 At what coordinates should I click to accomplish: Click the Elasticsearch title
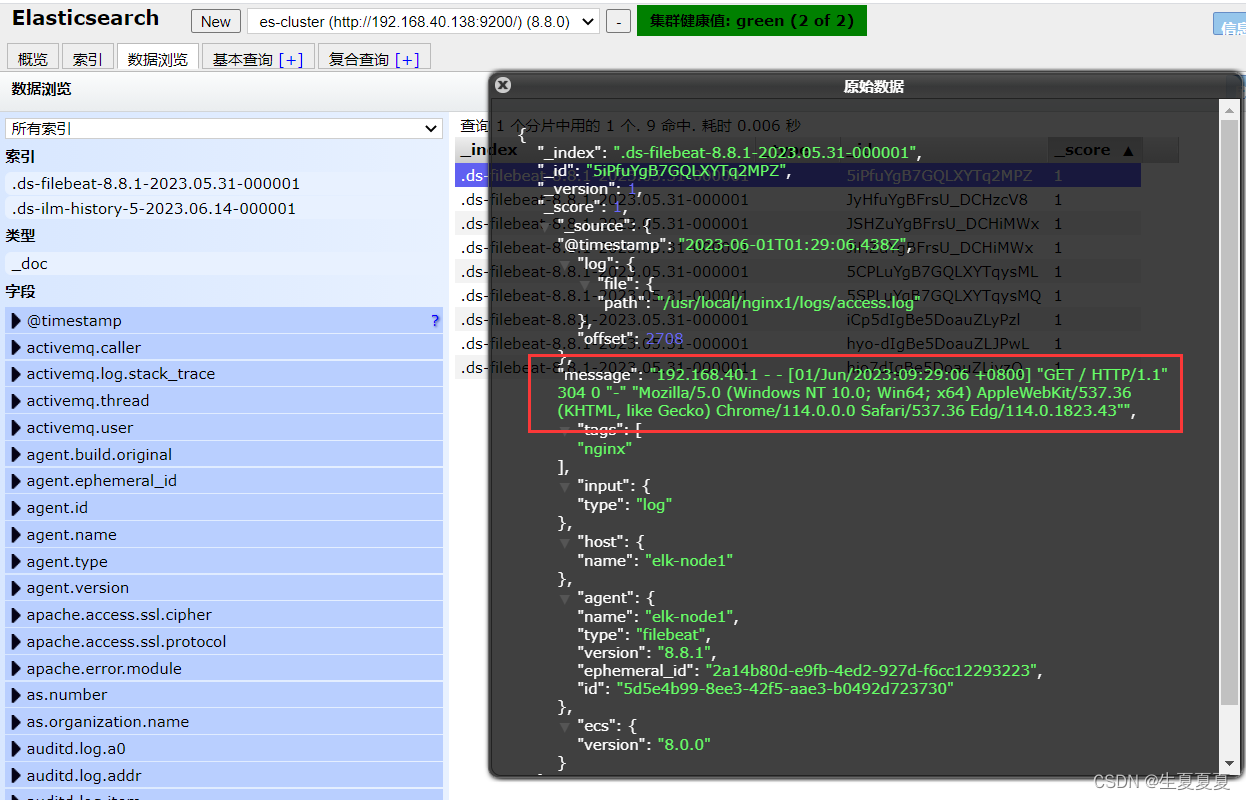click(86, 18)
